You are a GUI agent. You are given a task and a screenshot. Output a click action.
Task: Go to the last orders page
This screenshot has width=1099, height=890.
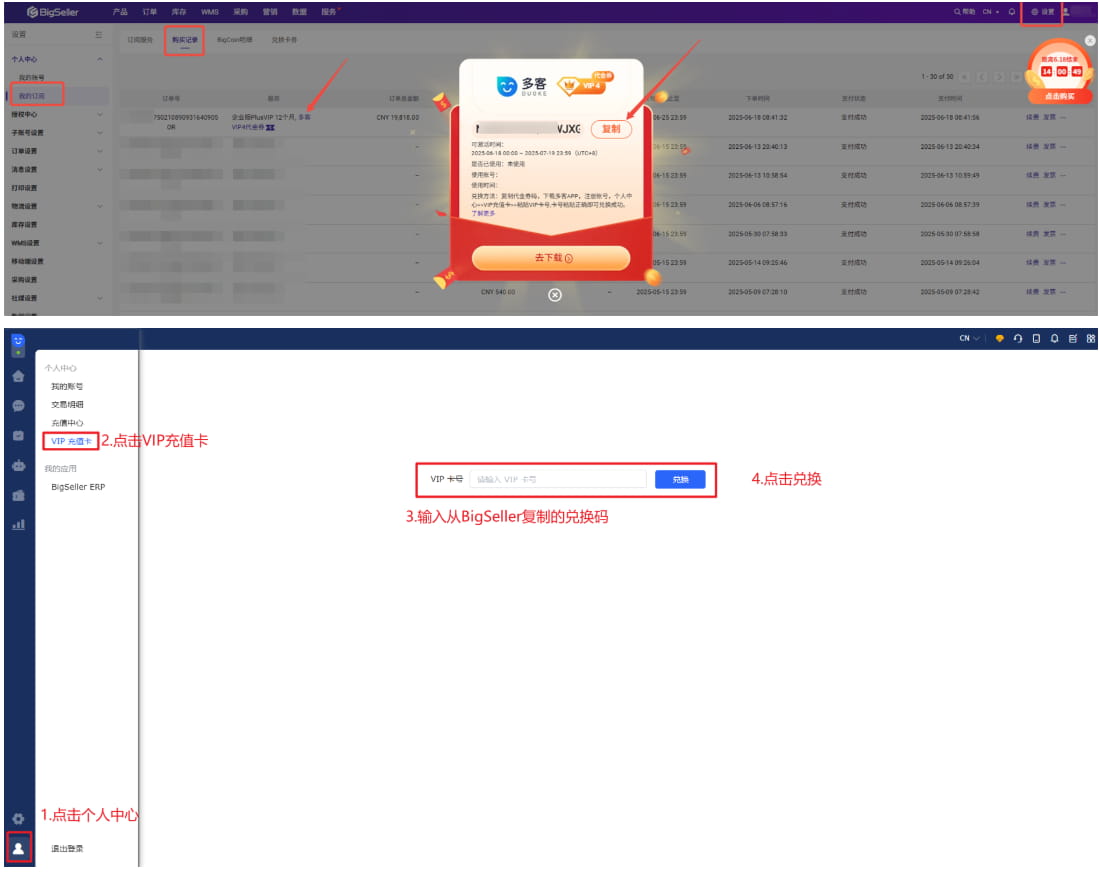1016,76
